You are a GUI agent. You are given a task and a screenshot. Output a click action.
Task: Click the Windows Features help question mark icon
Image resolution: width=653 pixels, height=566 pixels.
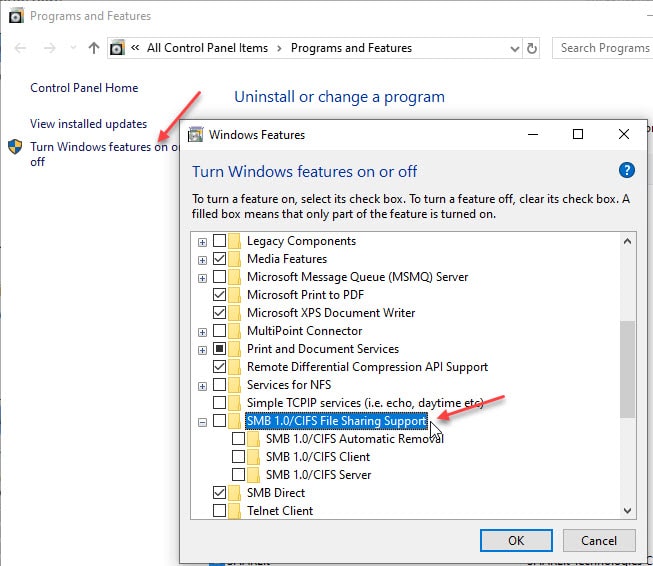pyautogui.click(x=626, y=170)
